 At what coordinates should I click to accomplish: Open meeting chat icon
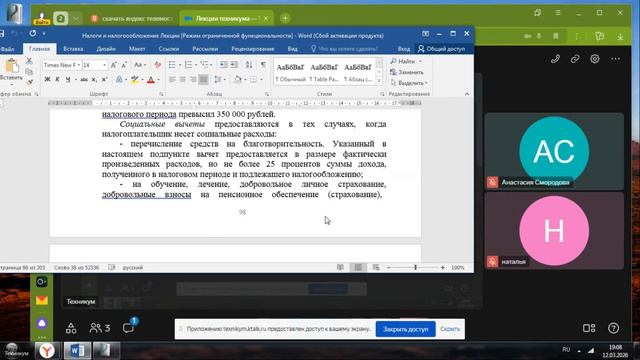pos(128,328)
